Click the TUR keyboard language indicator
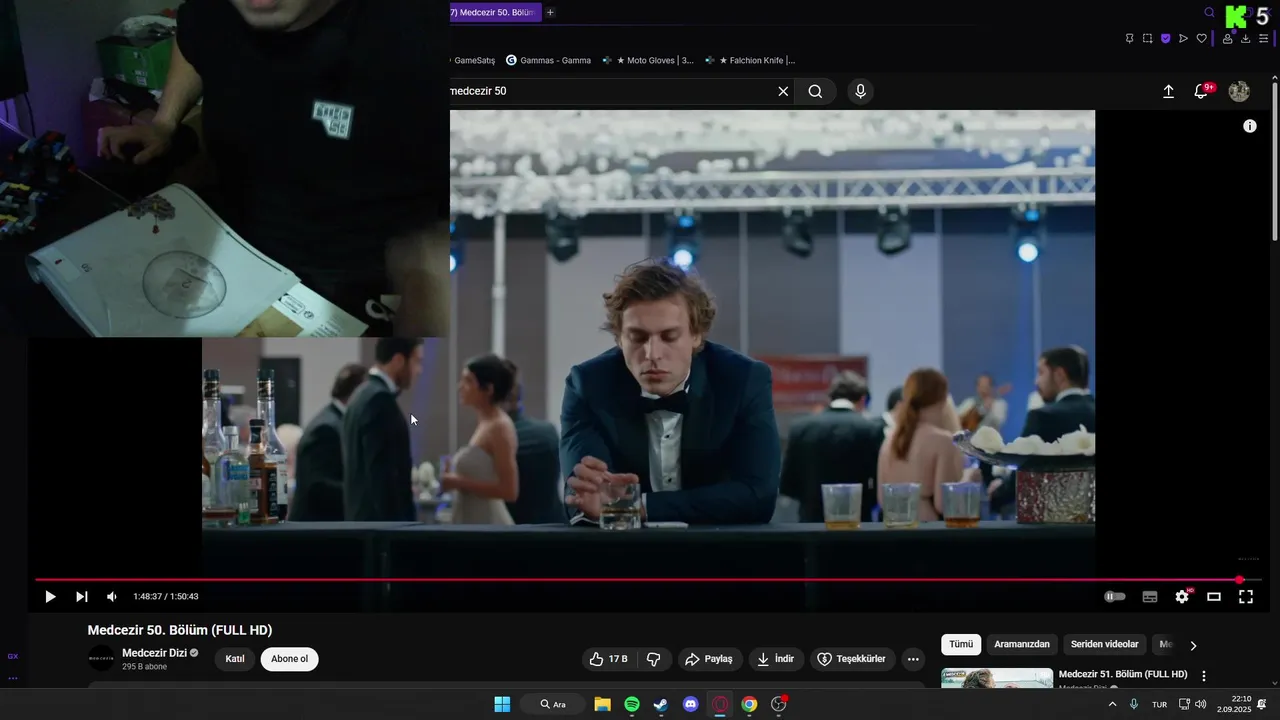Viewport: 1280px width, 720px height. pyautogui.click(x=1160, y=704)
